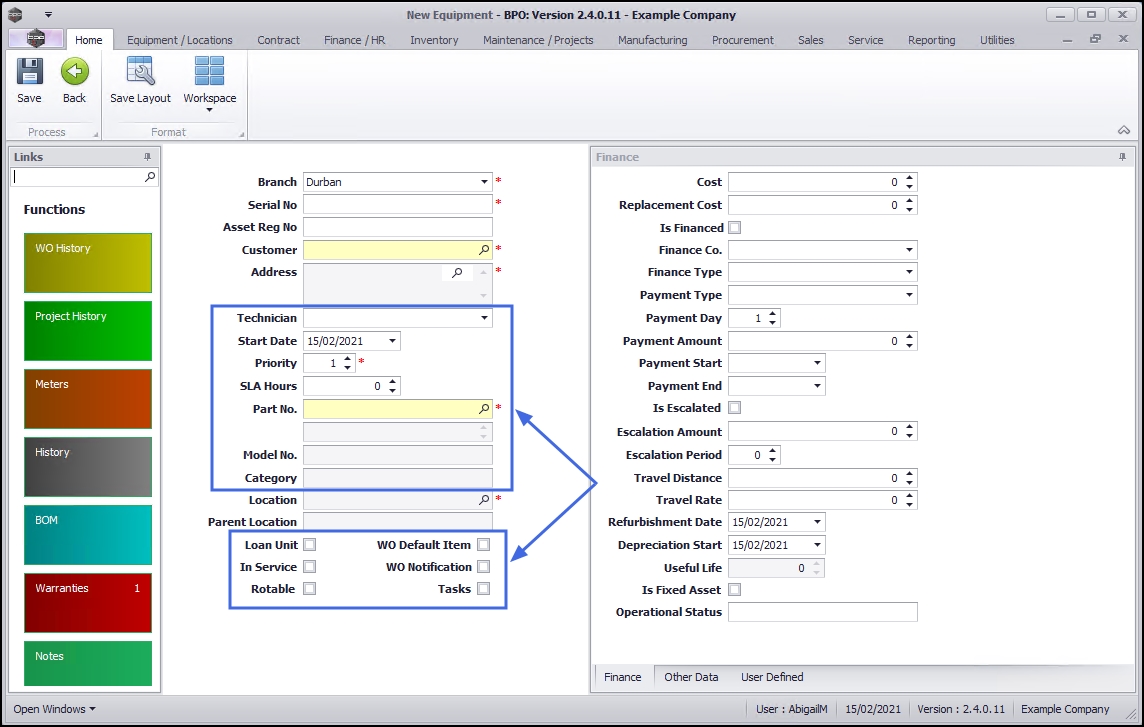Expand the Finance Type dropdown

coord(909,272)
